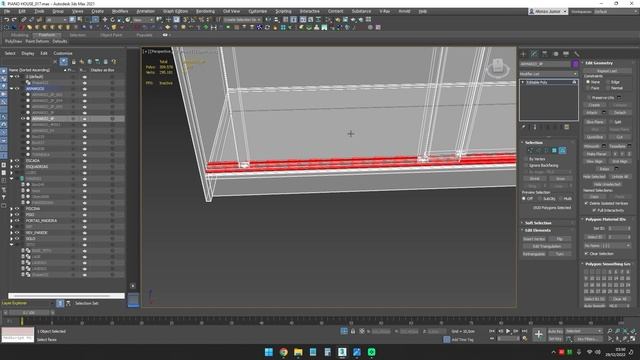640x360 pixels.
Task: Open the Graph Editors menu
Action: tap(176, 11)
